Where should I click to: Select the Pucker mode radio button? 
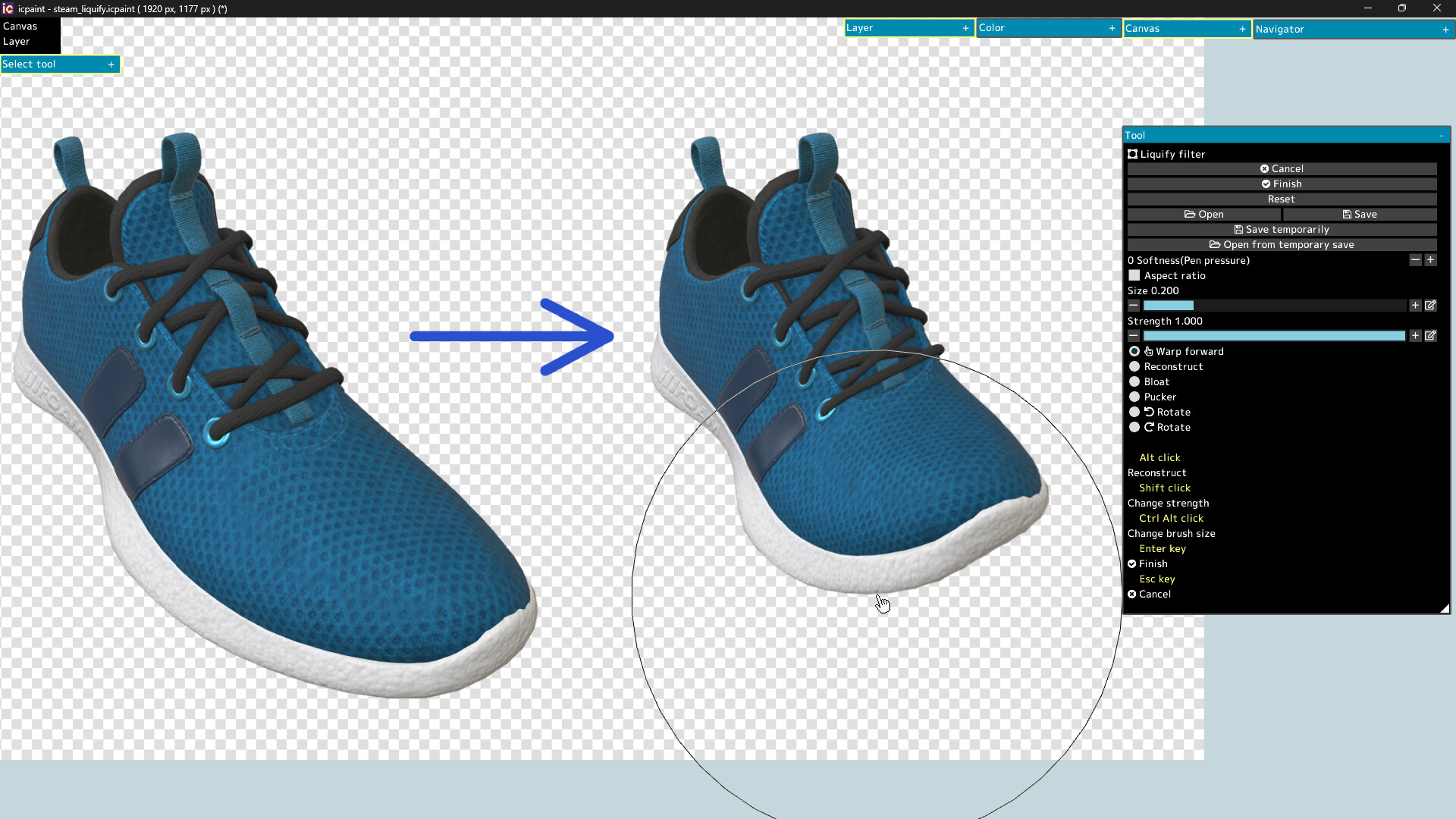tap(1134, 397)
